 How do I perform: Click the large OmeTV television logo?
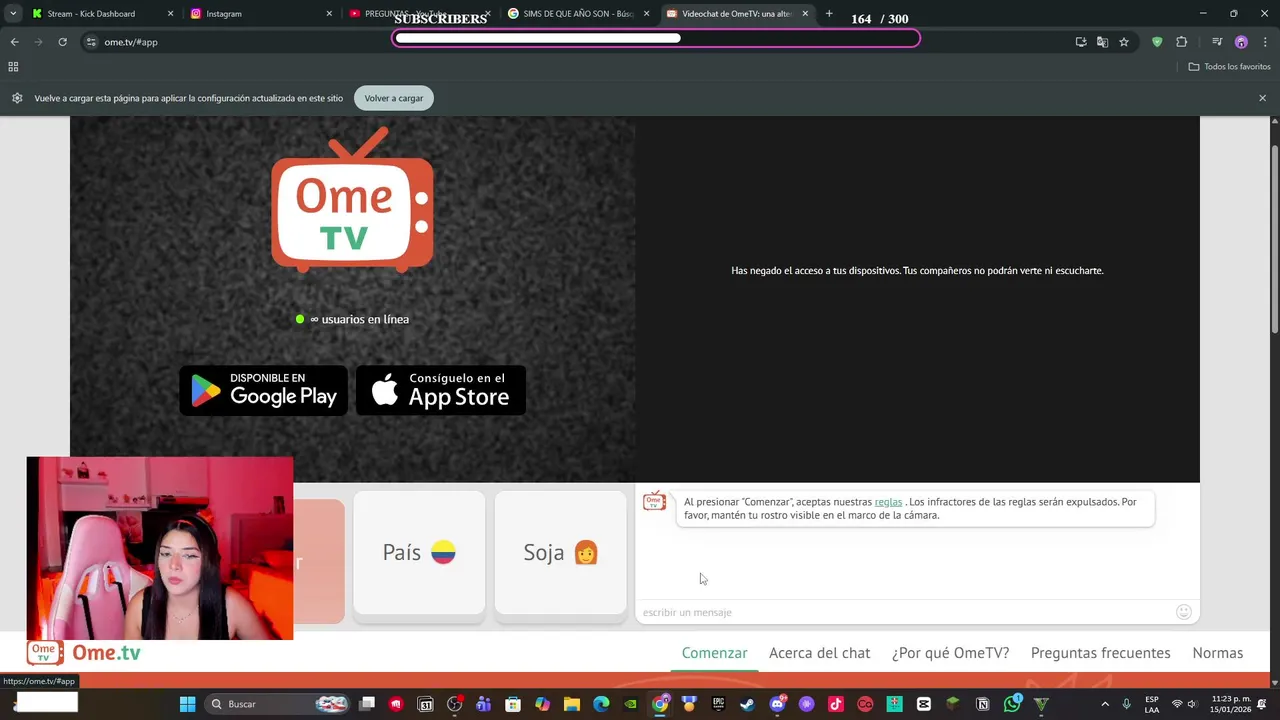352,200
